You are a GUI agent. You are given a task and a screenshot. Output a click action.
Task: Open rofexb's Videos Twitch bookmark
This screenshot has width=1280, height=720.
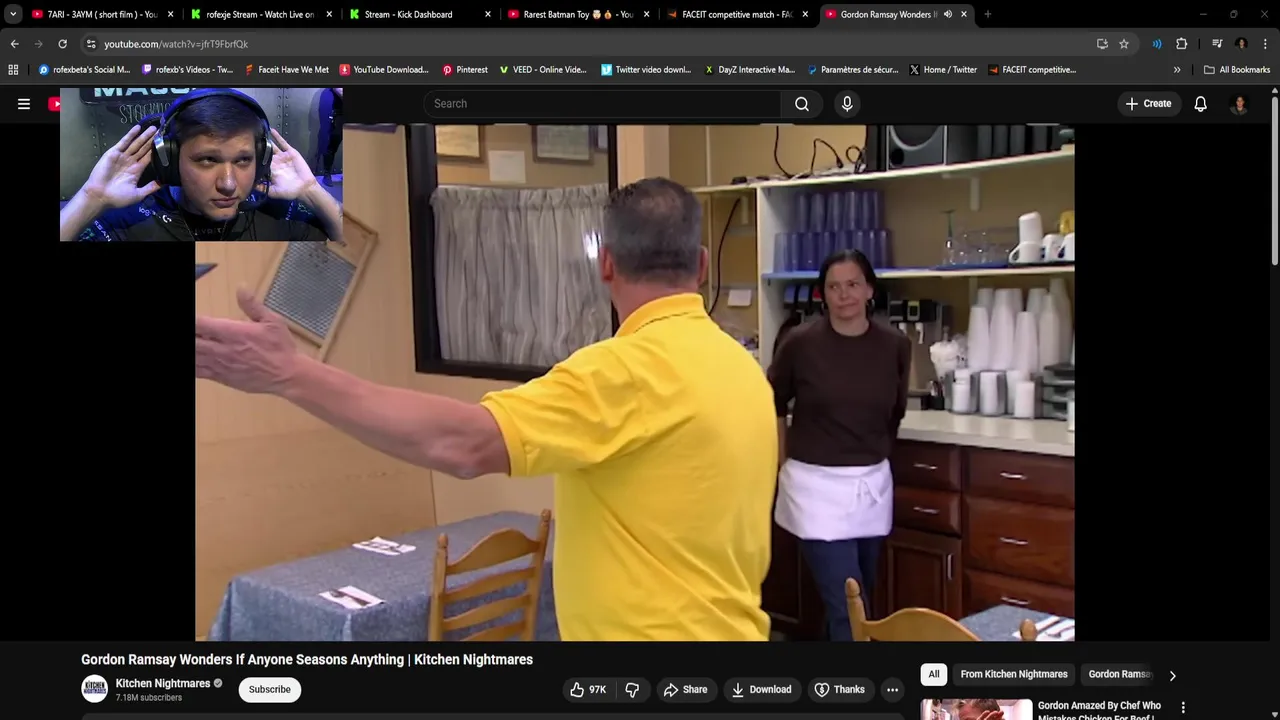187,70
